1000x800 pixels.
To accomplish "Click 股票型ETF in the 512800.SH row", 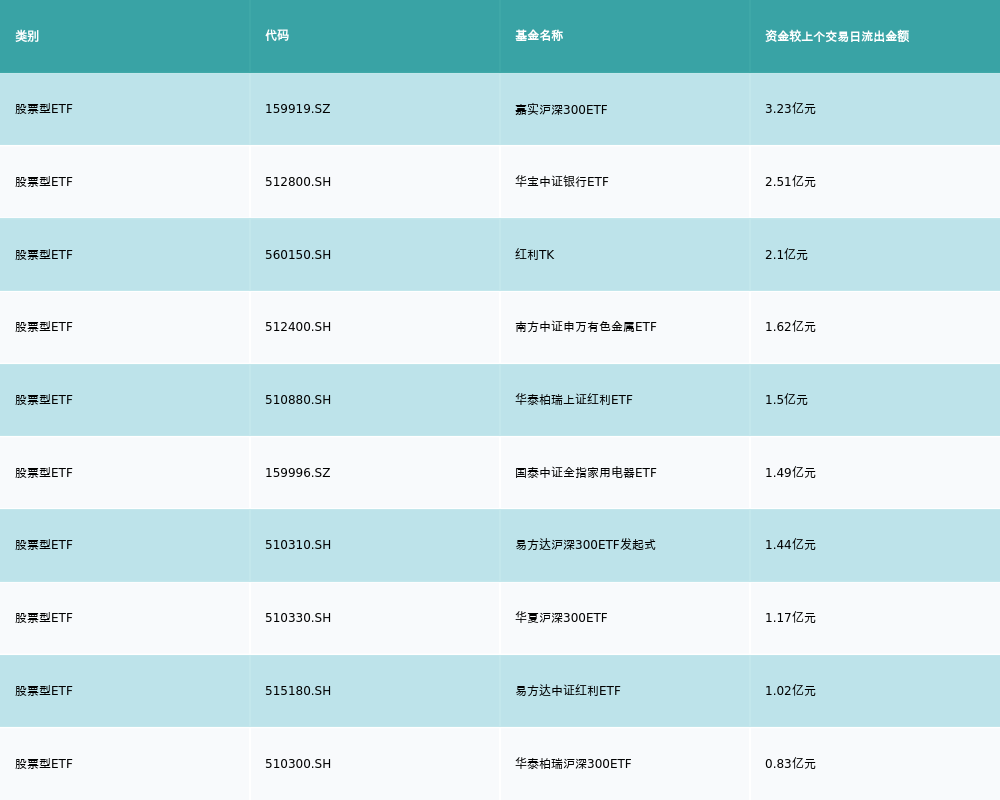I will pyautogui.click(x=44, y=182).
